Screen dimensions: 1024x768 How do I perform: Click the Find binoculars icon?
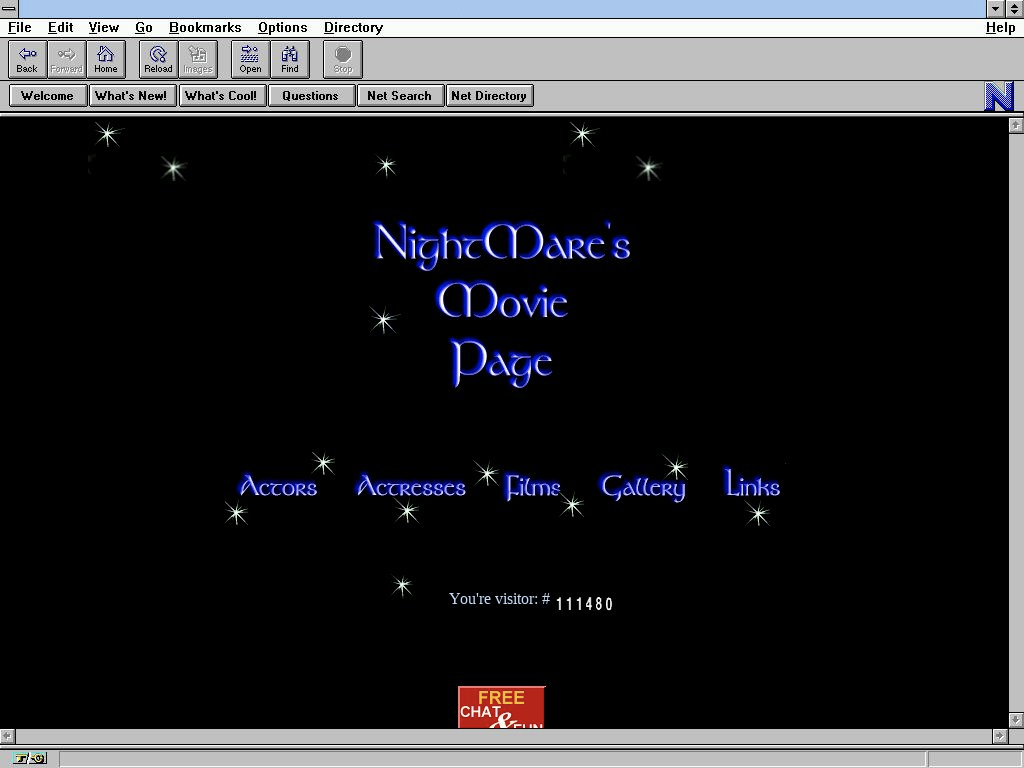tap(290, 59)
